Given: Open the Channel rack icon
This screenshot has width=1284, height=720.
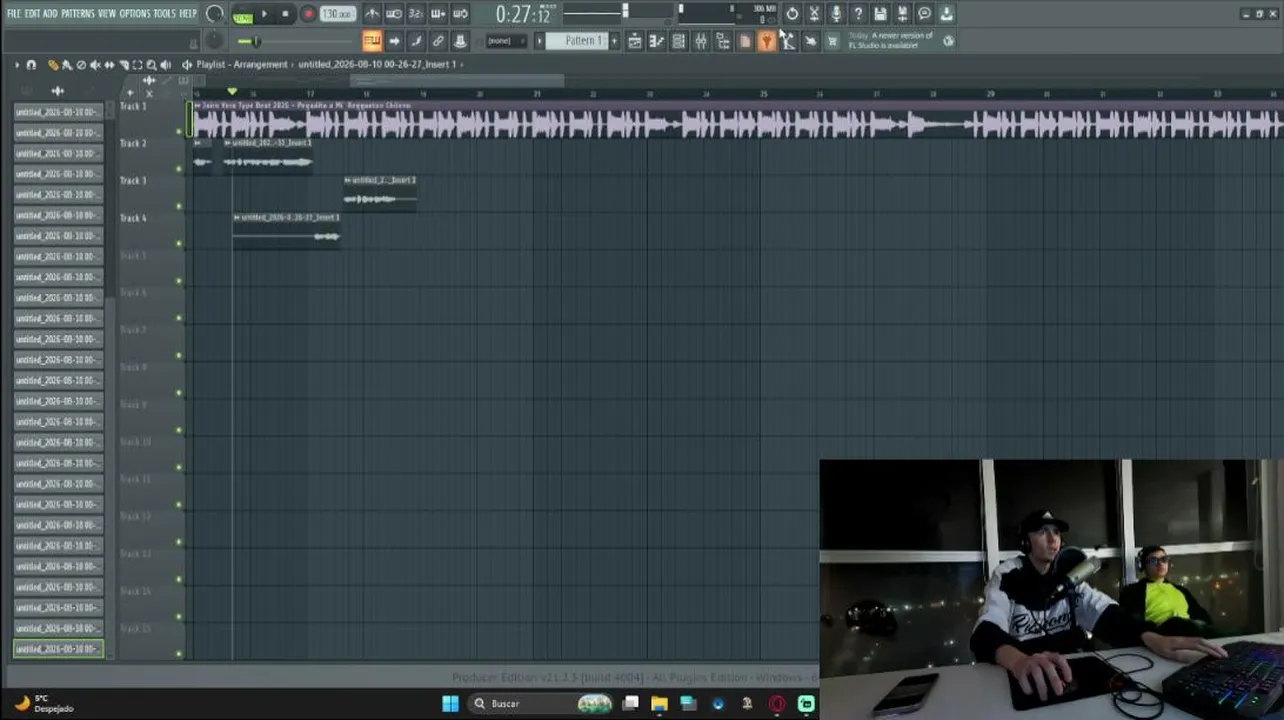Looking at the screenshot, I should coord(678,41).
